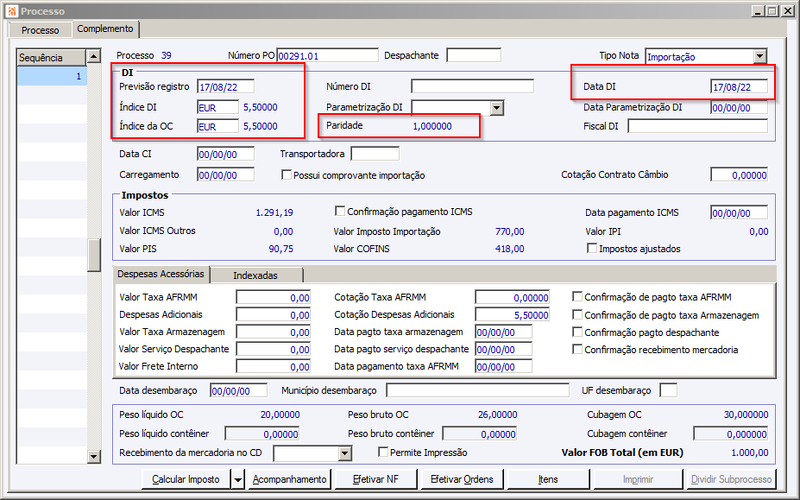Tick Possui comprovante importação checkbox
800x500 pixels.
click(286, 175)
